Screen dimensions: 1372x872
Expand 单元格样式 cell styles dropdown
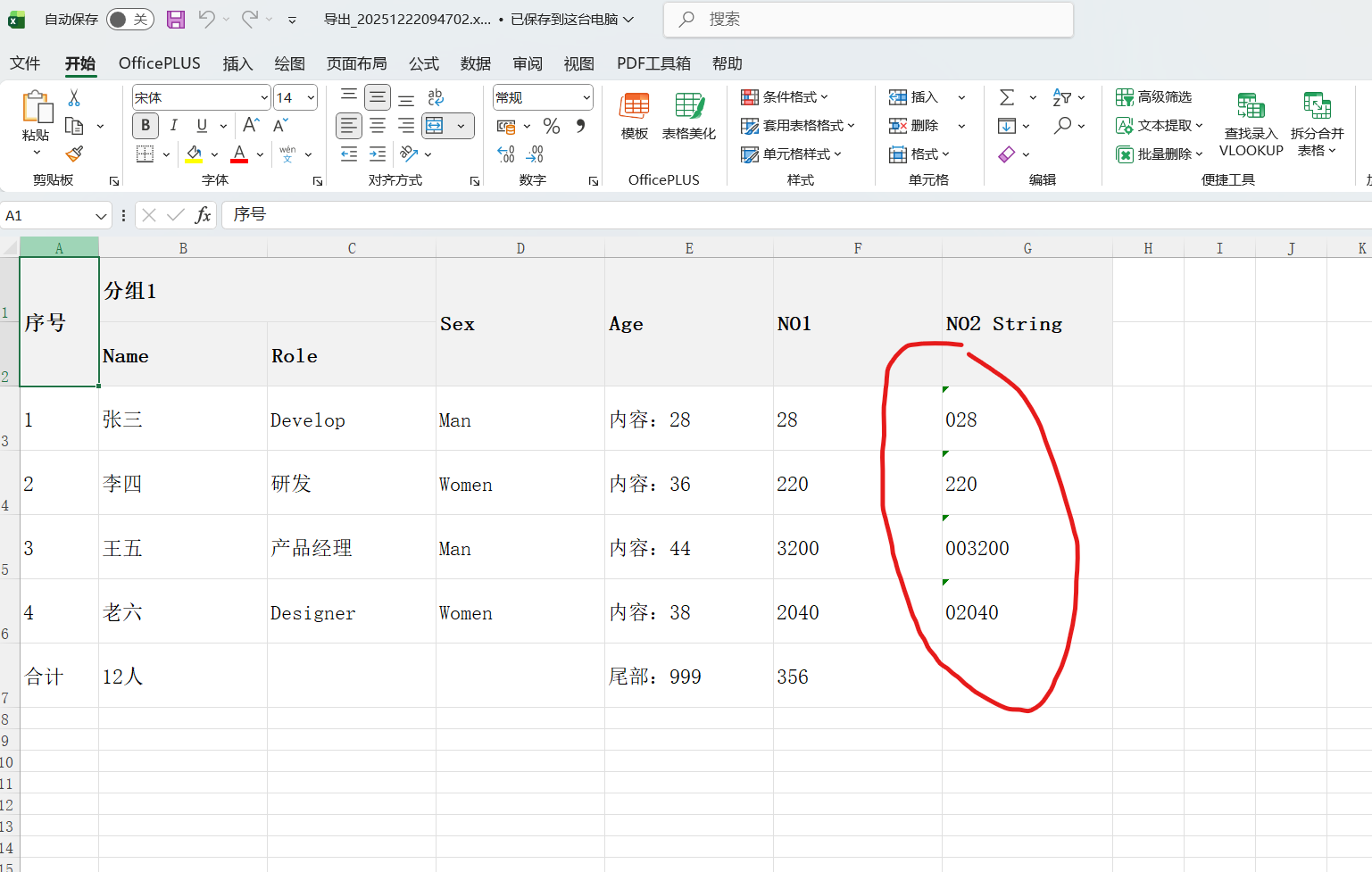(792, 154)
